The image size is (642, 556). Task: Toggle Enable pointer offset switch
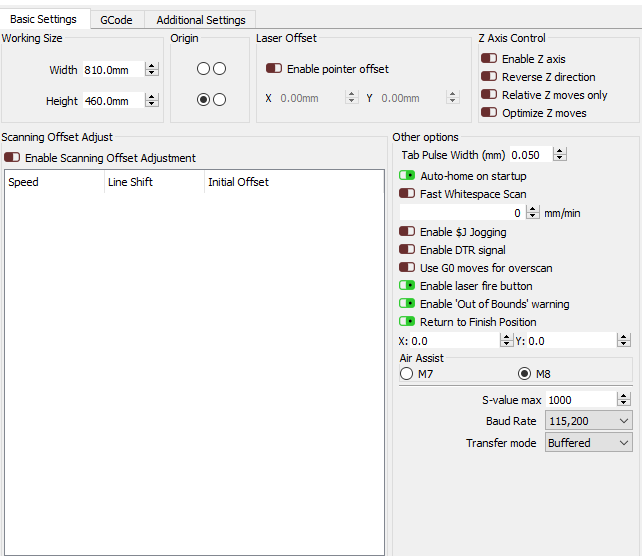pos(274,68)
